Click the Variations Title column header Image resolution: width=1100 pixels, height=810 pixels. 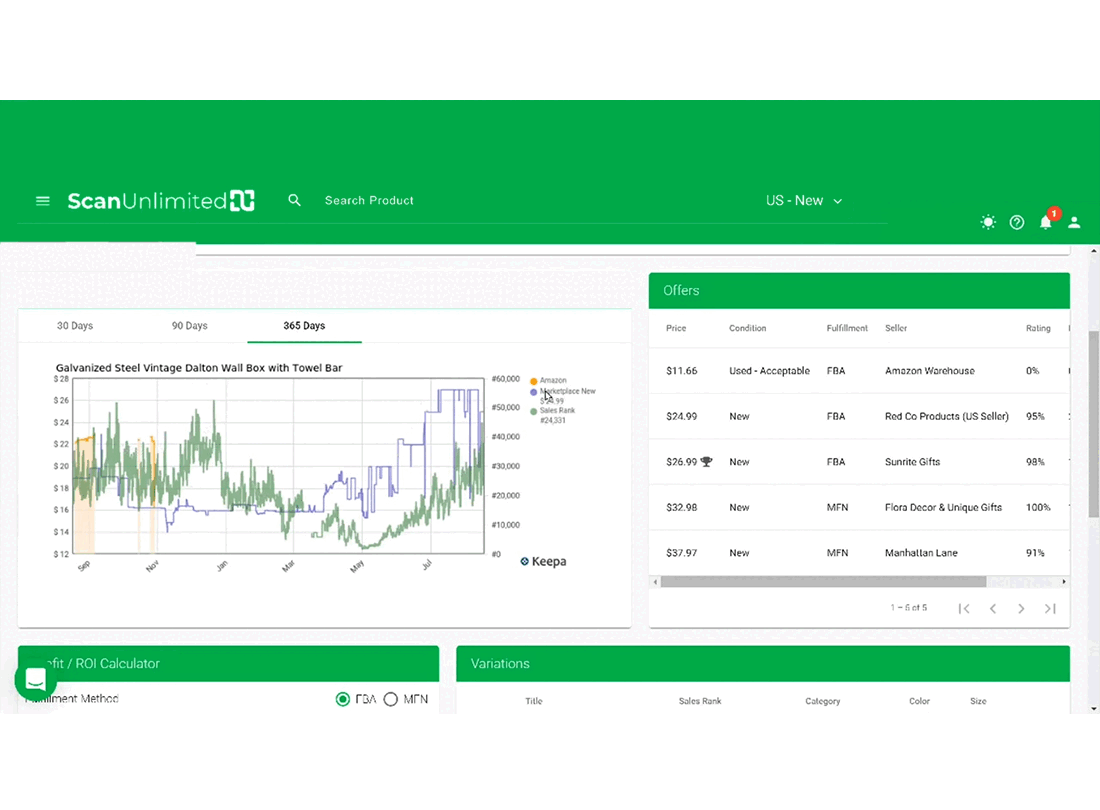tap(534, 701)
